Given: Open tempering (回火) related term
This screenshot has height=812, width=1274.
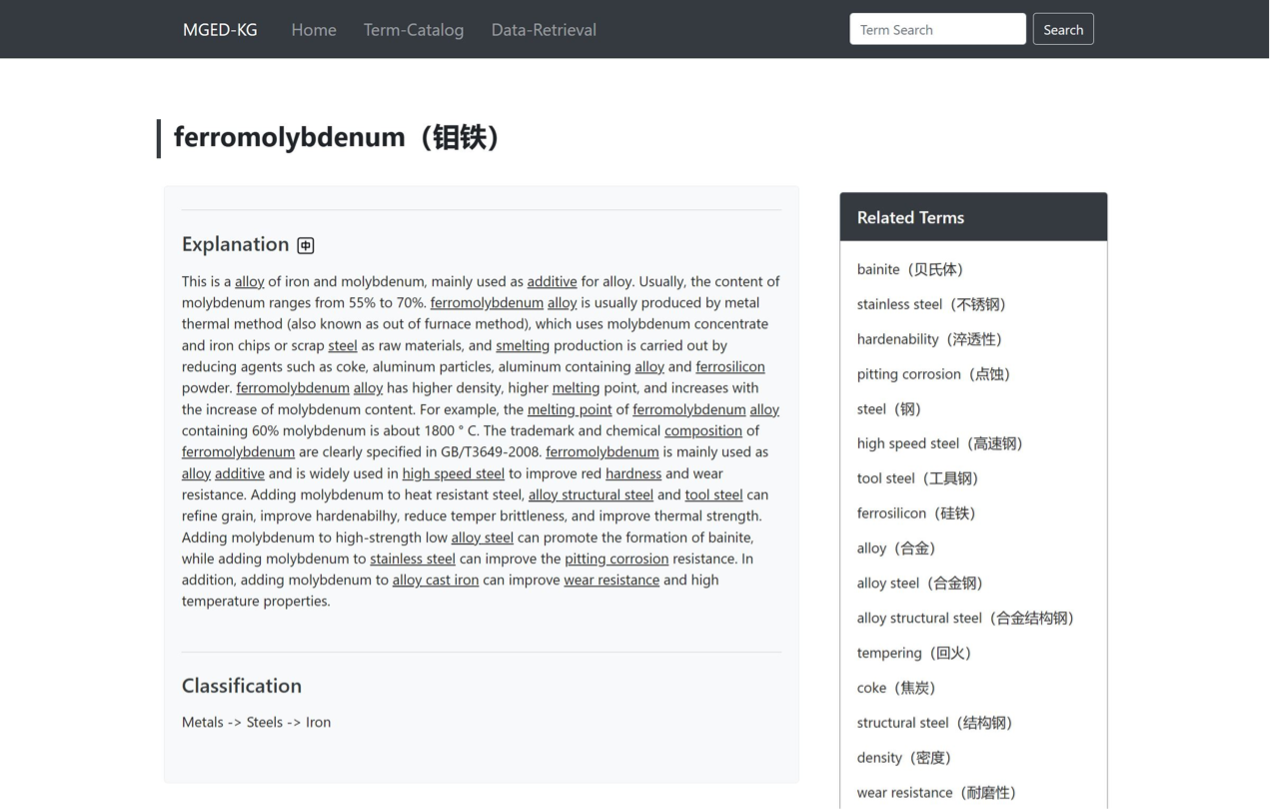Looking at the screenshot, I should click(913, 653).
